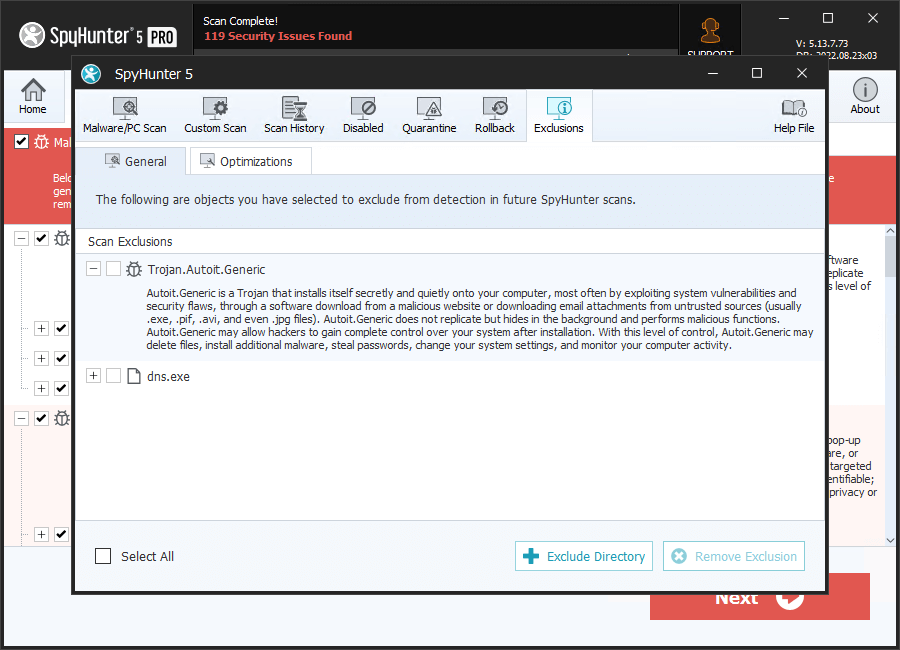The width and height of the screenshot is (900, 650).
Task: Open the Malware/PC Scan icon
Action: [125, 116]
